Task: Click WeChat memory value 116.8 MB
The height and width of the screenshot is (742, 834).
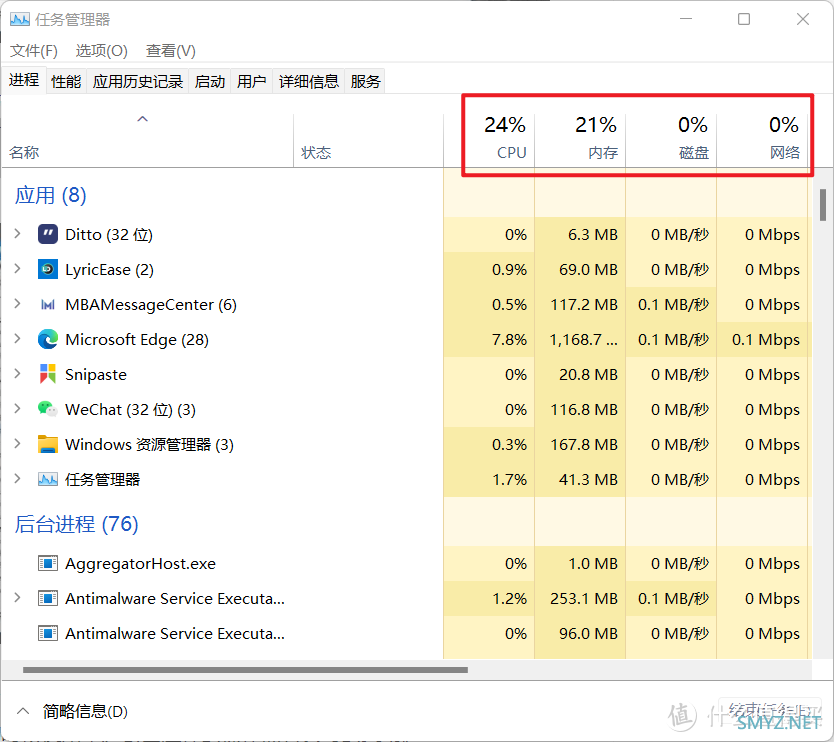Action: (584, 410)
